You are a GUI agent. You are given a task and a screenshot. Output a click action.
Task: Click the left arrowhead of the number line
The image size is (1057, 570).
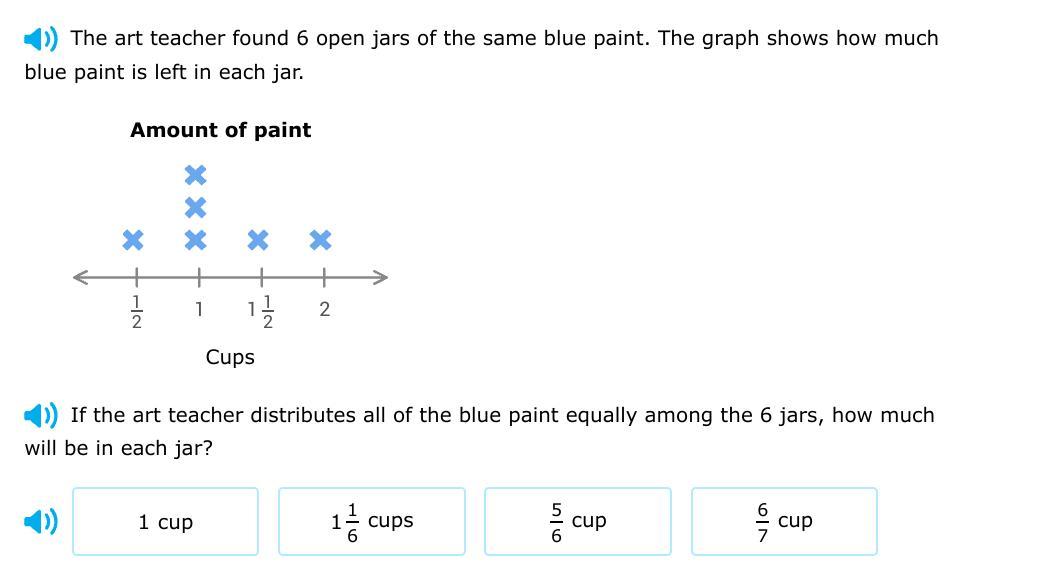(80, 277)
